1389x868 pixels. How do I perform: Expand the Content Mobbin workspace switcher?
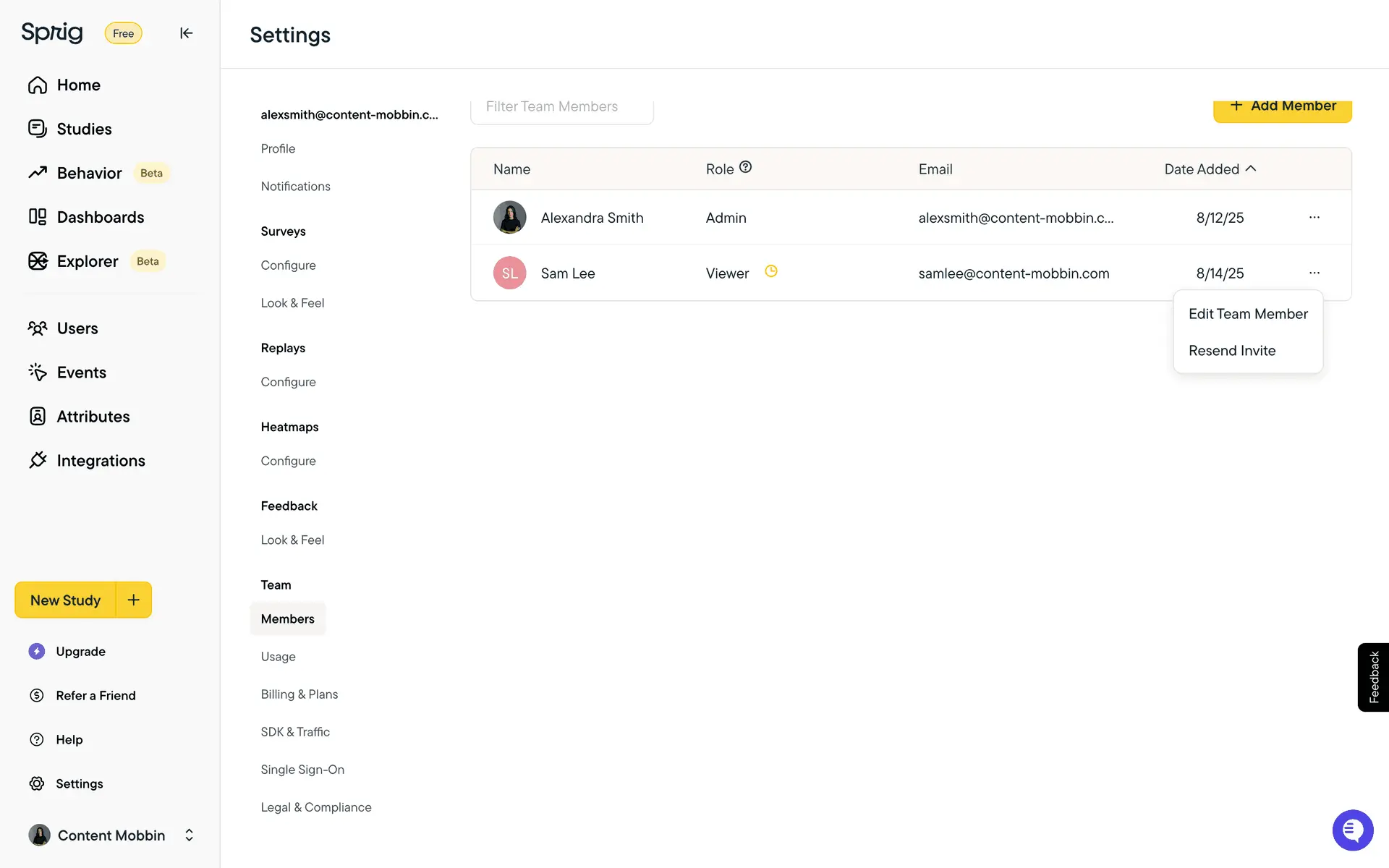click(x=189, y=835)
